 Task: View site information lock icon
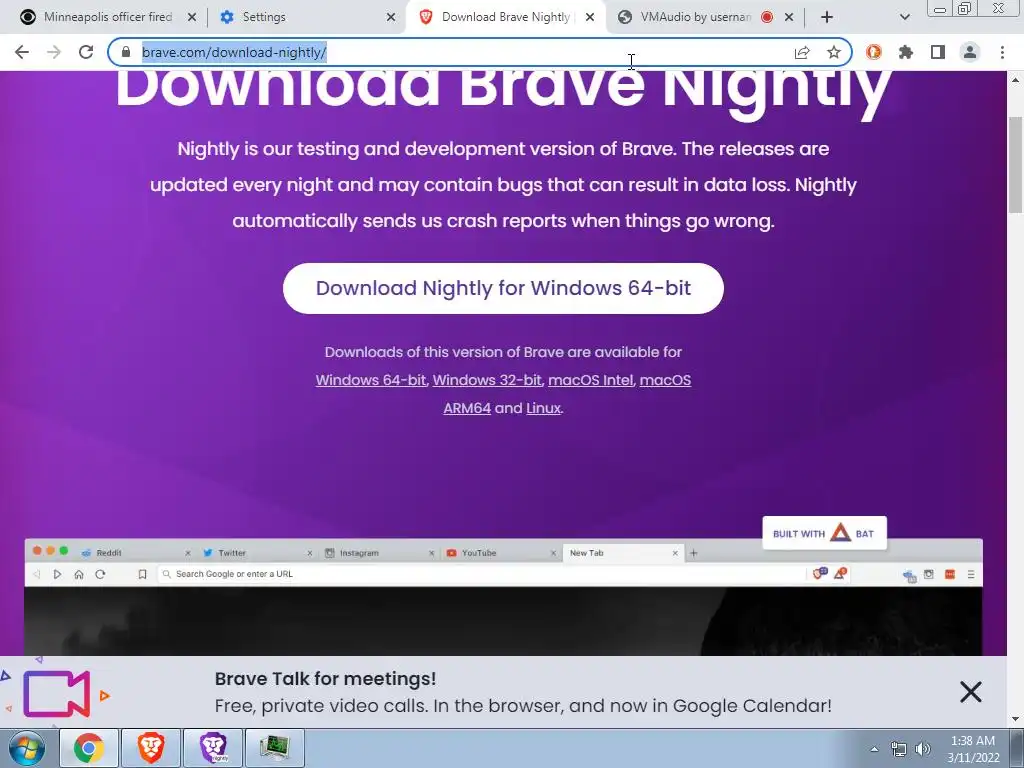tap(125, 52)
